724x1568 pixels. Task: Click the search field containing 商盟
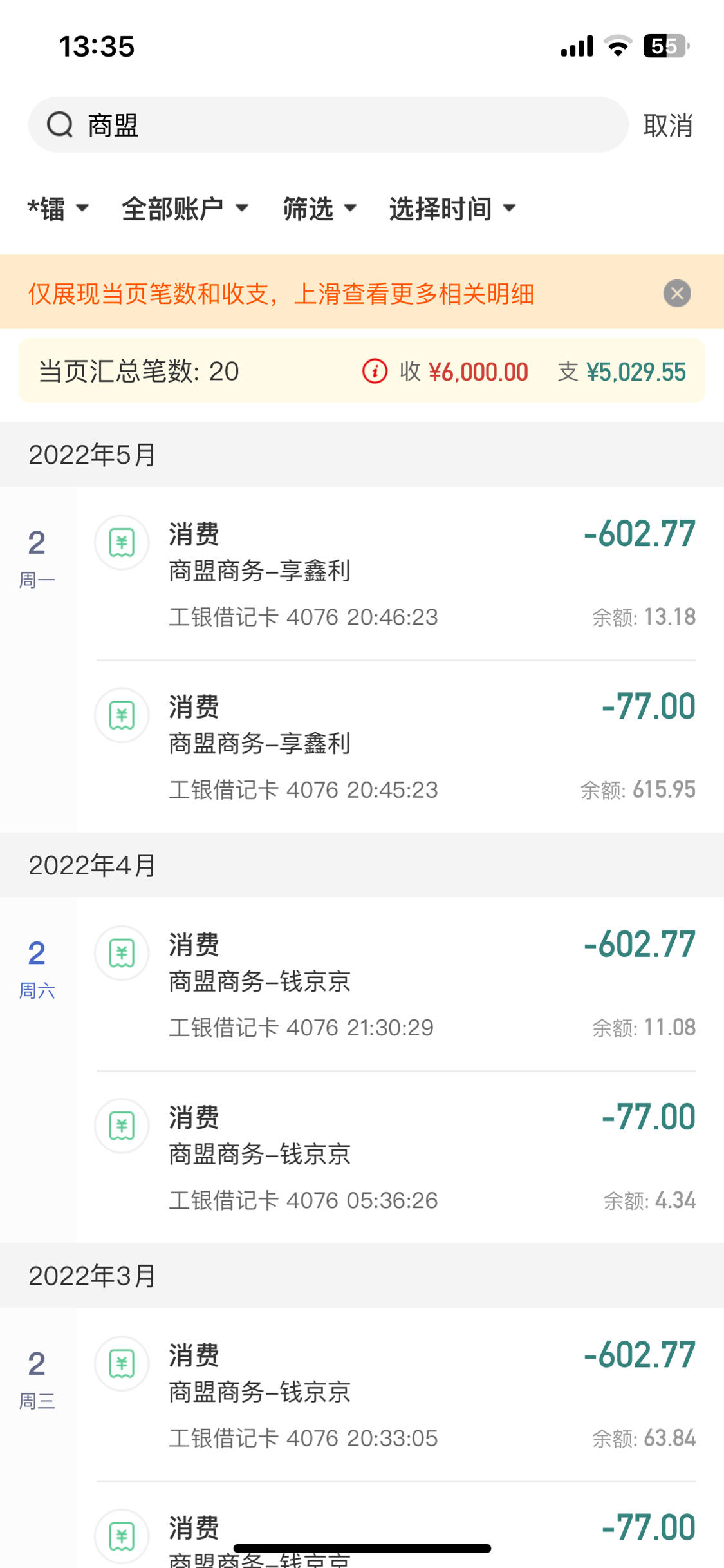click(x=328, y=125)
